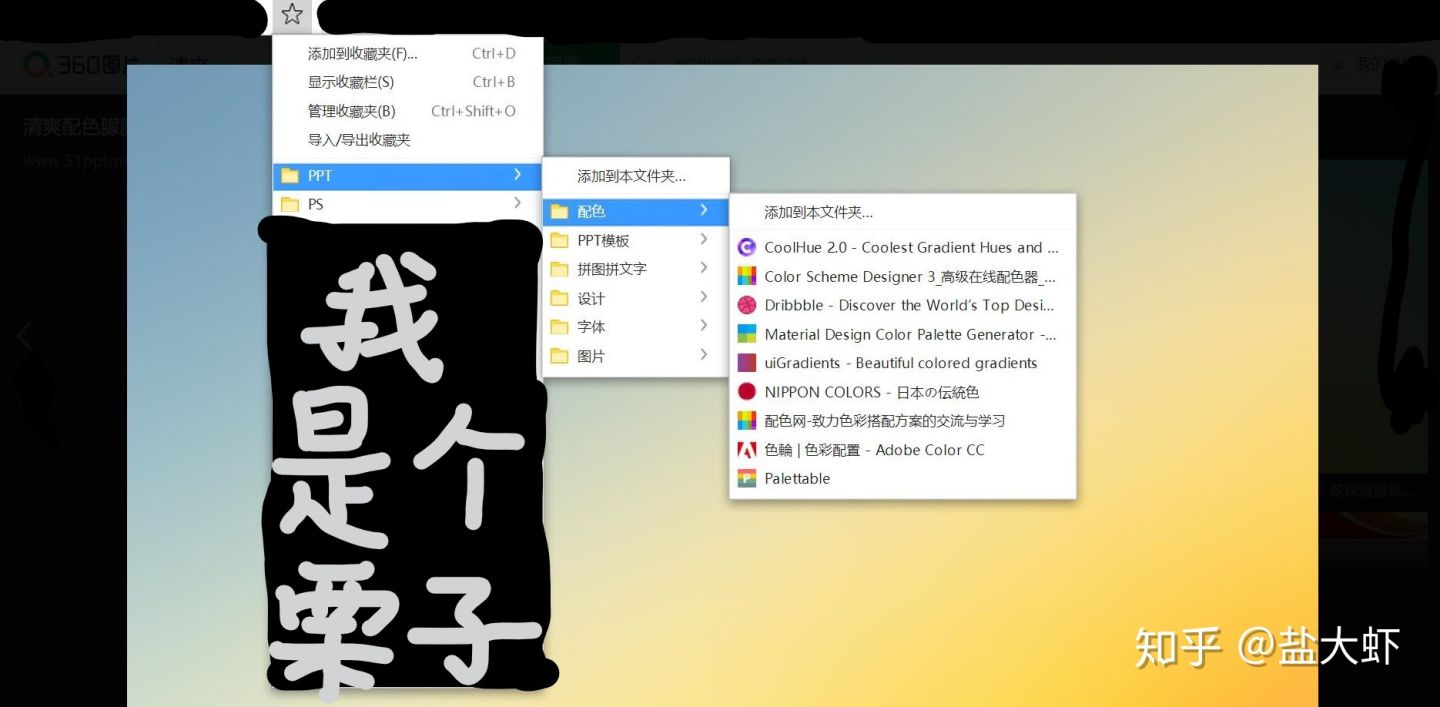Click the Palettable favicon
The height and width of the screenshot is (707, 1440).
pyautogui.click(x=747, y=478)
